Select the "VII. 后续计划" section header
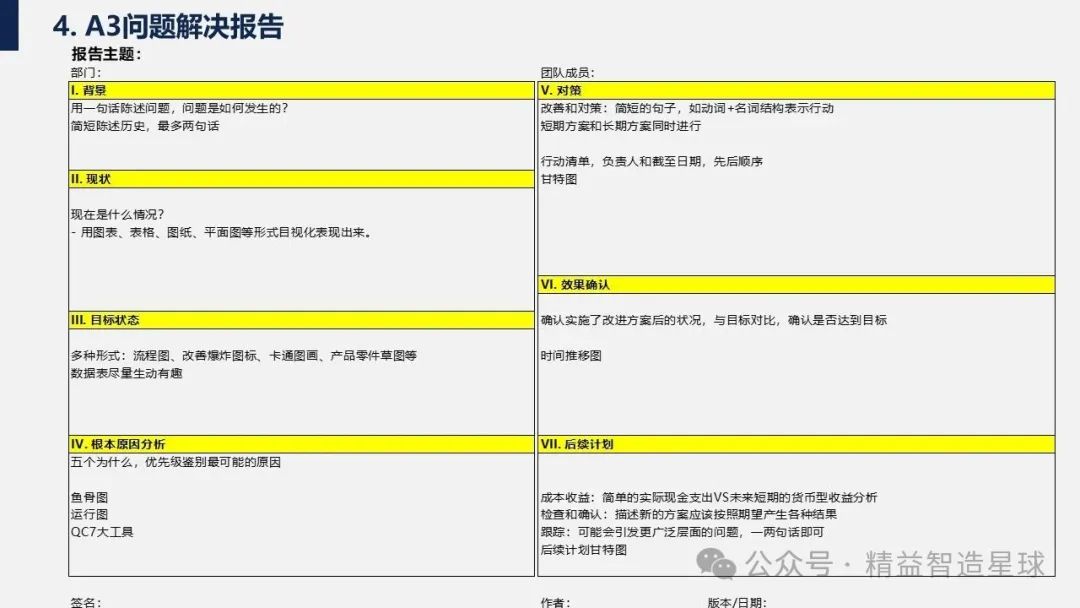Screen dimensions: 1080x608 pyautogui.click(x=796, y=444)
